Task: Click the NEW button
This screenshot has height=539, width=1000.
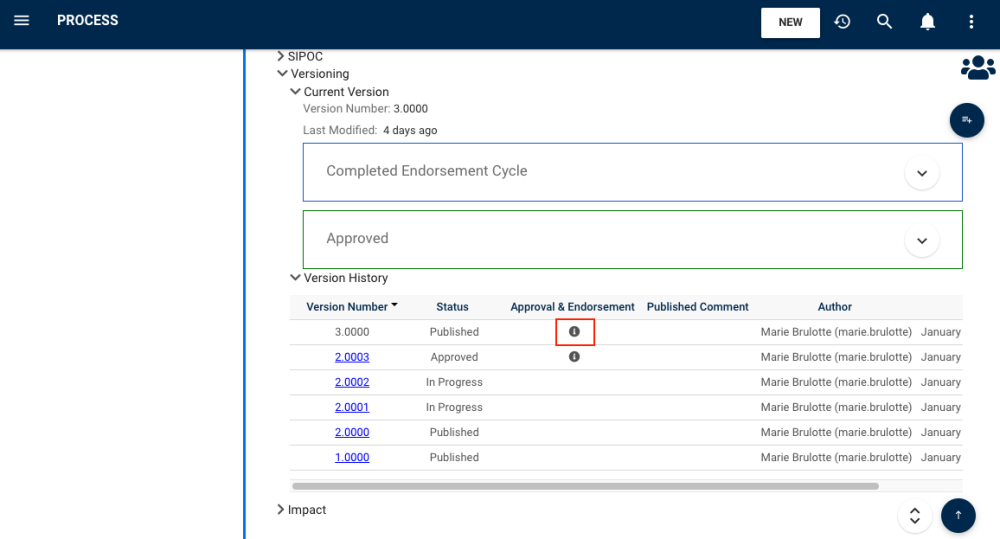Action: pos(790,22)
